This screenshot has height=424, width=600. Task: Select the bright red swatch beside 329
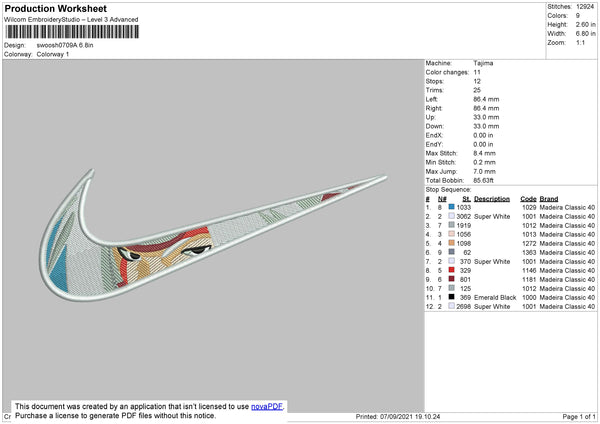[x=452, y=270]
